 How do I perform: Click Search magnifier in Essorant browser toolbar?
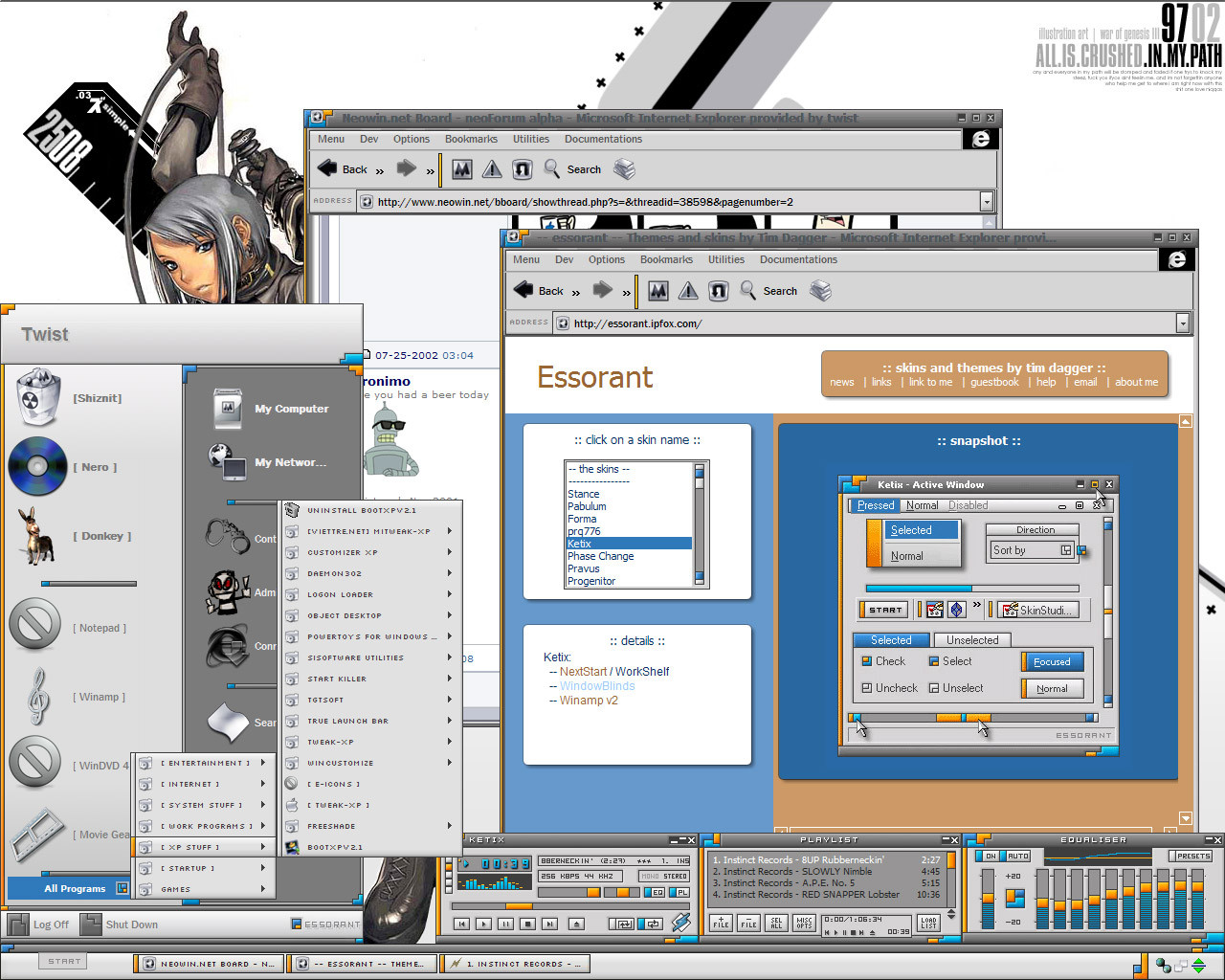pos(747,290)
